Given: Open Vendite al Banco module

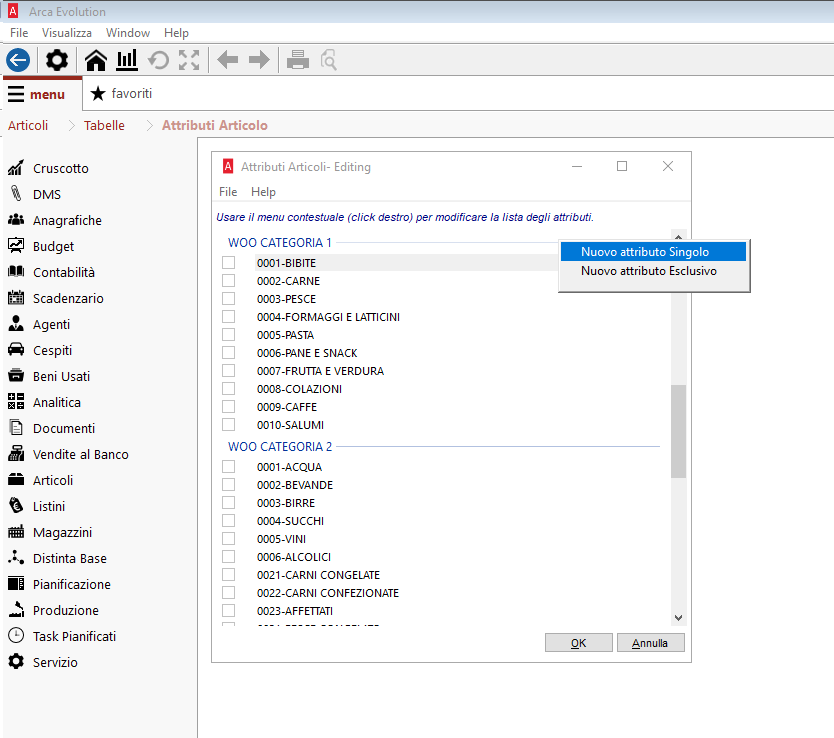Looking at the screenshot, I should [x=80, y=454].
